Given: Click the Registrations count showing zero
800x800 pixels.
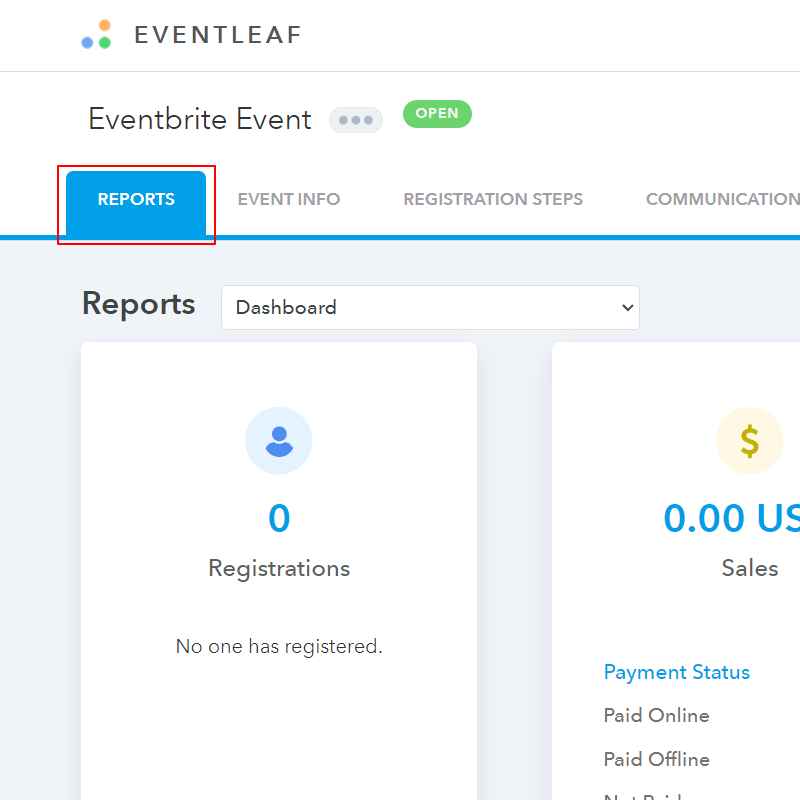Looking at the screenshot, I should pos(278,518).
